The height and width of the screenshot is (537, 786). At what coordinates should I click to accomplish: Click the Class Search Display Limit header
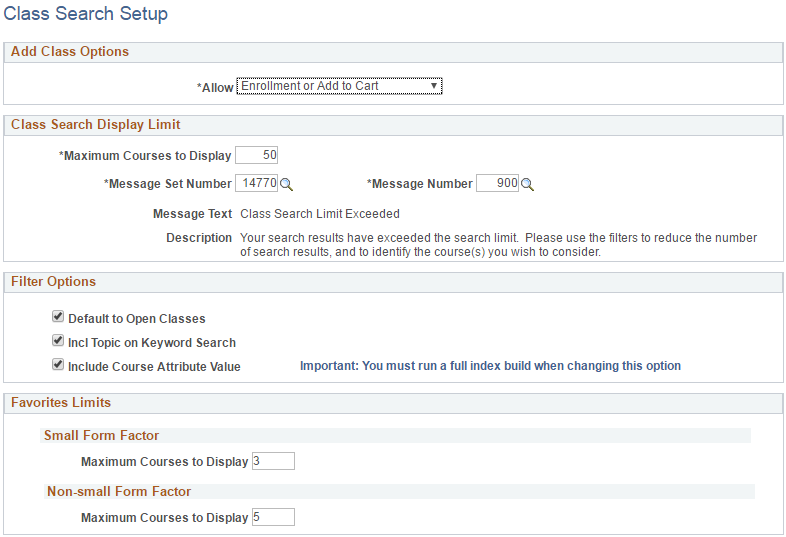tap(96, 125)
